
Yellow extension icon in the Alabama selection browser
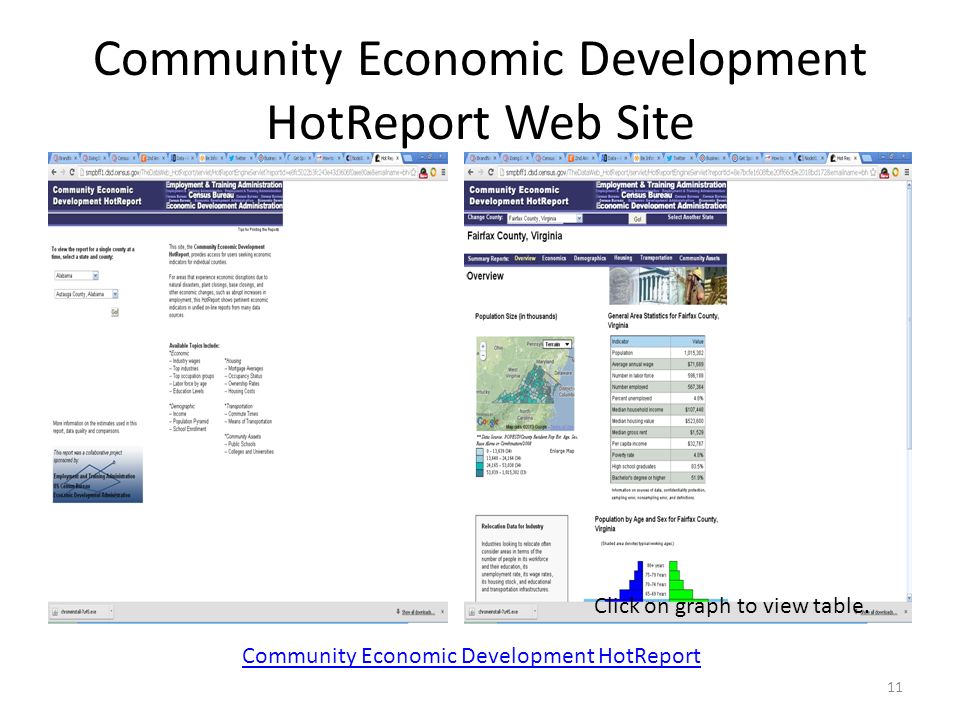pos(433,173)
